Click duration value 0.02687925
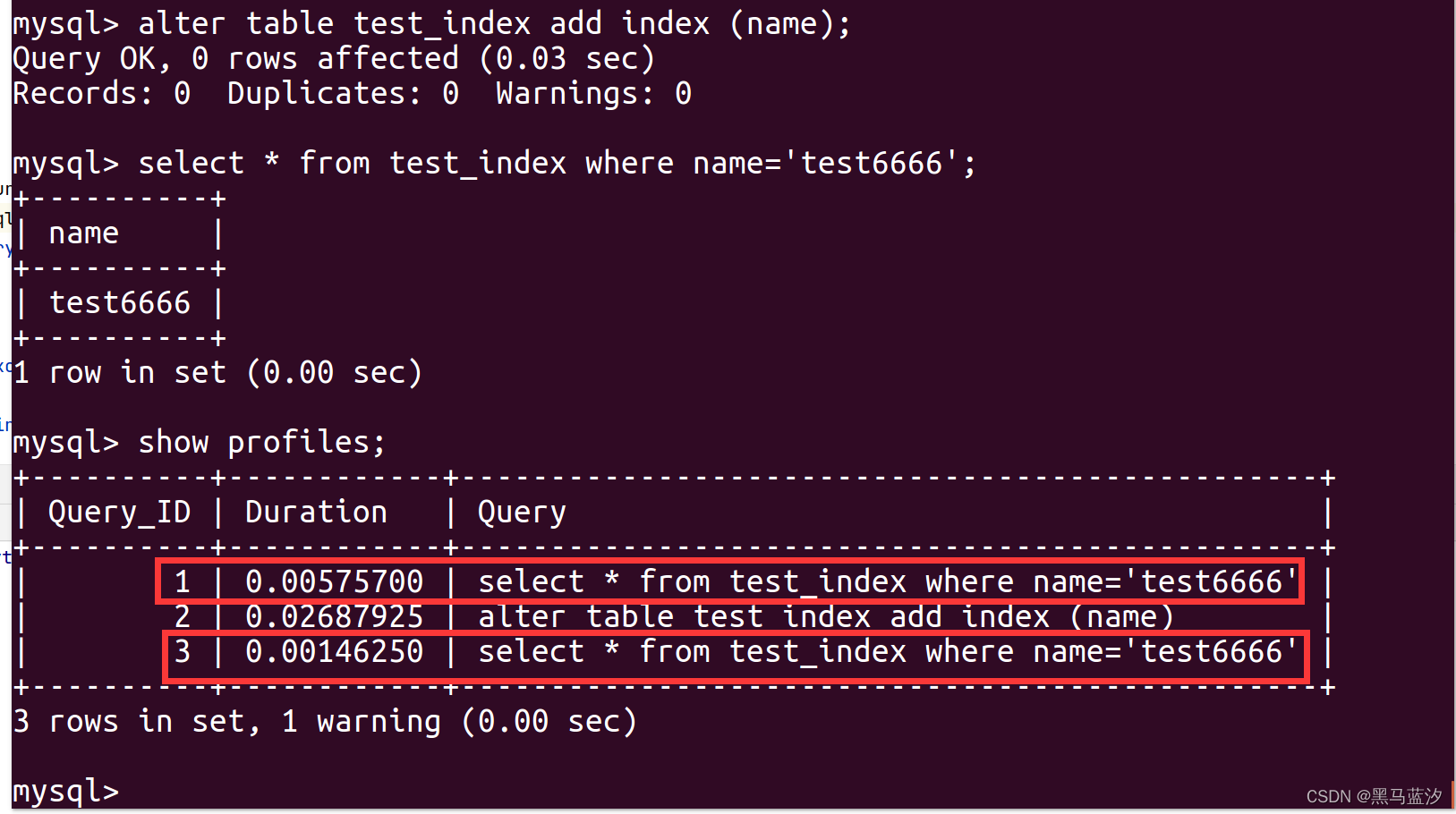This screenshot has height=814, width=1456. point(334,616)
